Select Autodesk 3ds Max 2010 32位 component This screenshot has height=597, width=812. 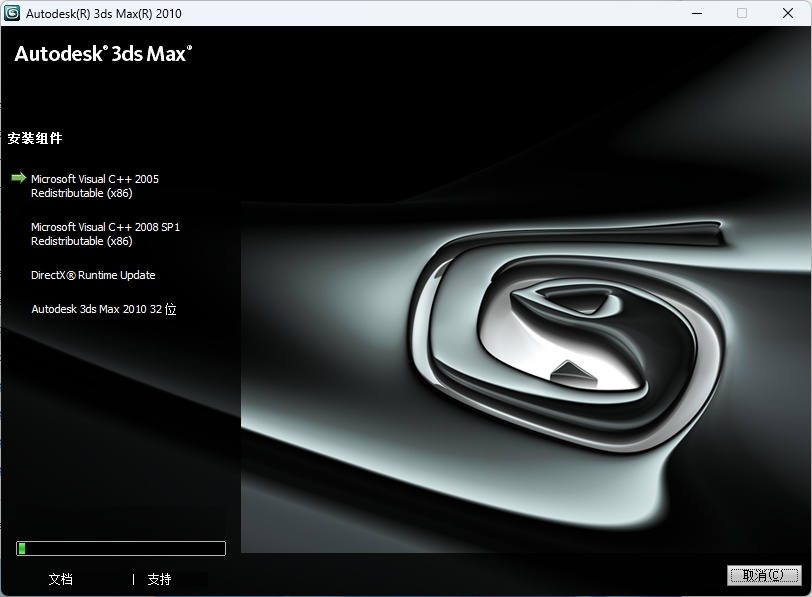coord(103,309)
